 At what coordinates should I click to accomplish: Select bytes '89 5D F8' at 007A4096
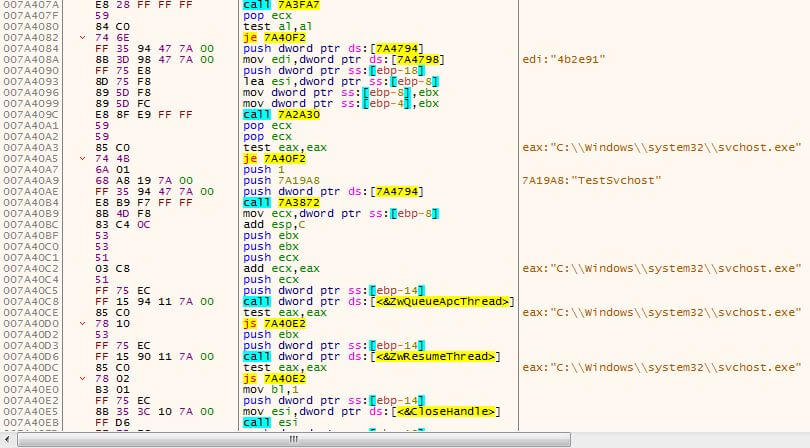[x=123, y=92]
